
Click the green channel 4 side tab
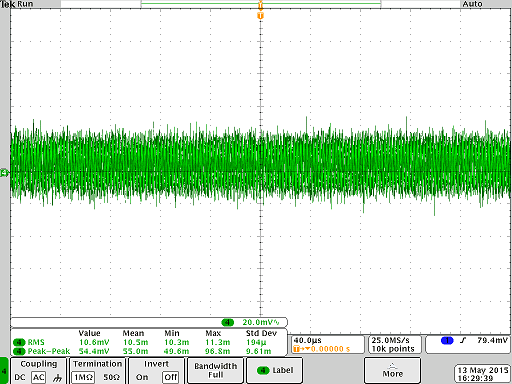point(4,370)
